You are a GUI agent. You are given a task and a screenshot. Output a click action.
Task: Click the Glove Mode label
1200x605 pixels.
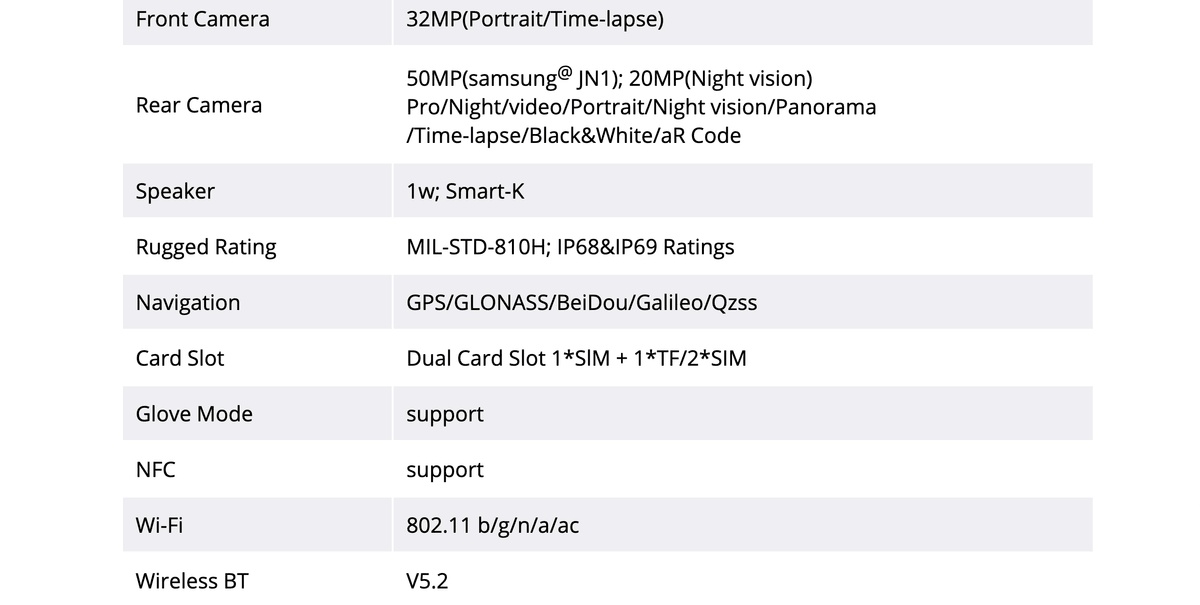194,414
